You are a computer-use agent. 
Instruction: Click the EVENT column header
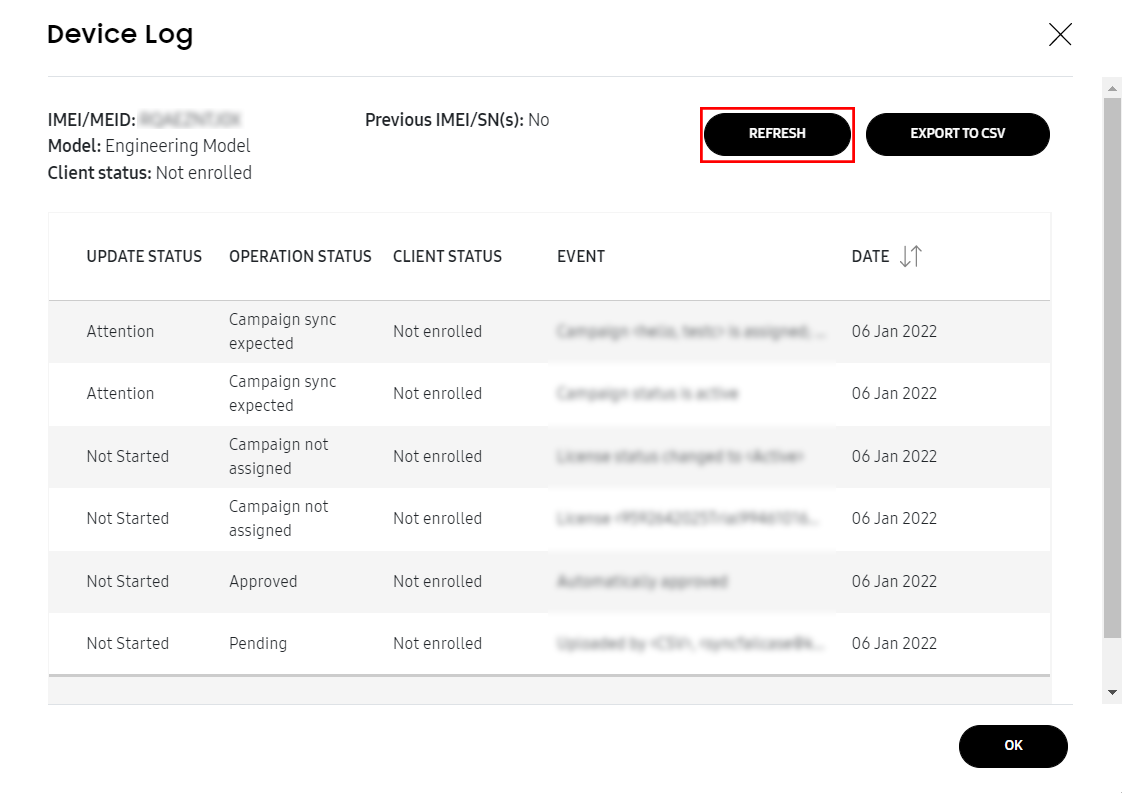581,256
